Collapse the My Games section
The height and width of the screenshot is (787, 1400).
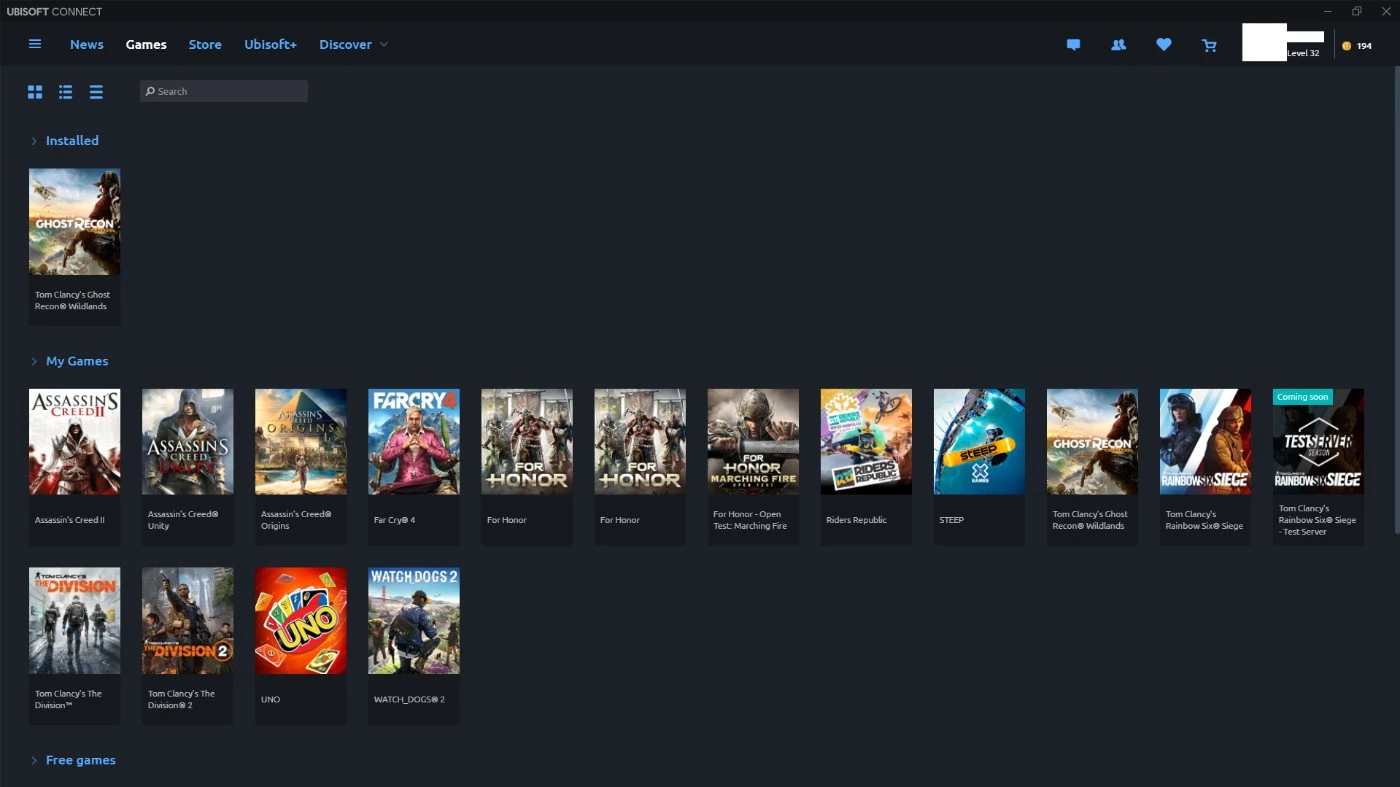[x=34, y=361]
